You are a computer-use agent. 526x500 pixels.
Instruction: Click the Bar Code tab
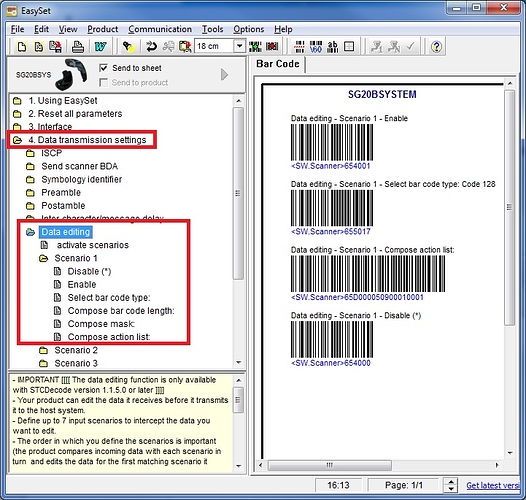278,64
